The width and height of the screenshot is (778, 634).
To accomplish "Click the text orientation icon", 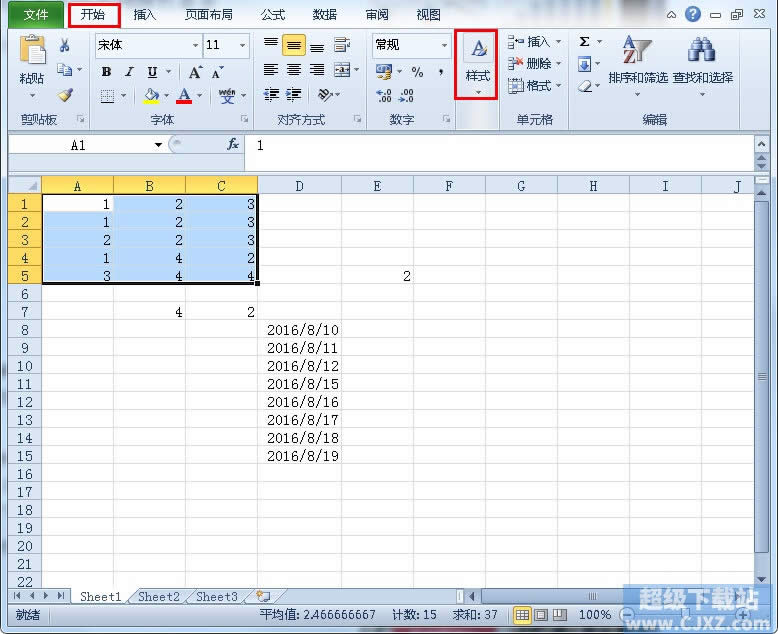I will (325, 94).
